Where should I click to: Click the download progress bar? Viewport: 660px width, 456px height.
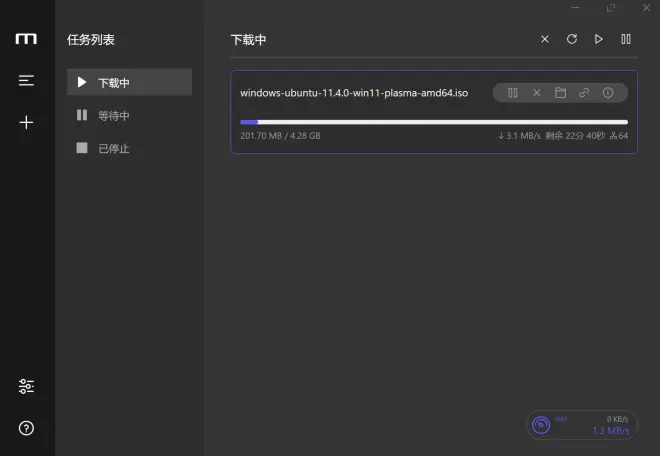434,122
